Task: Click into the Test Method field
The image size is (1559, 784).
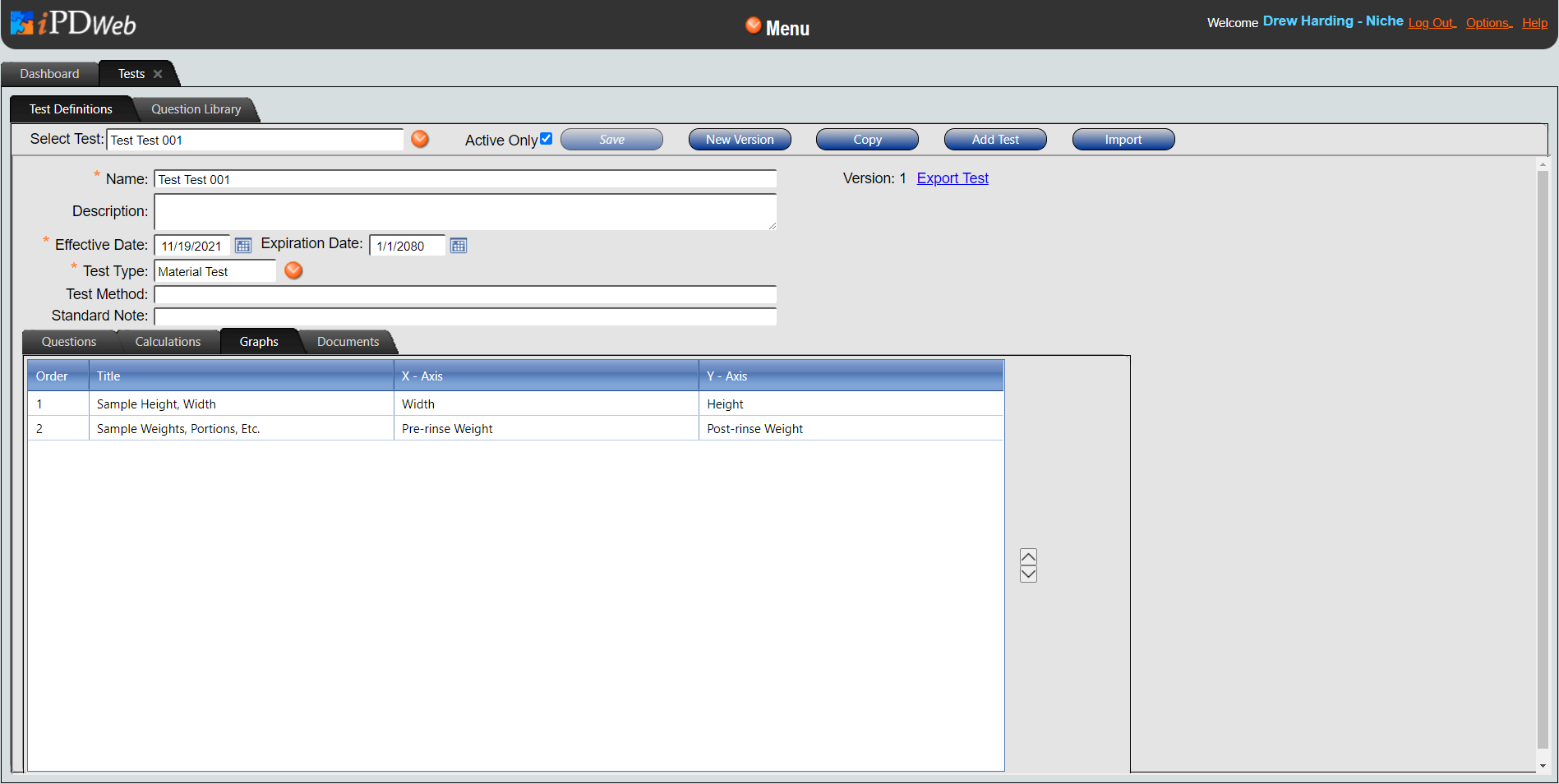Action: [x=465, y=294]
